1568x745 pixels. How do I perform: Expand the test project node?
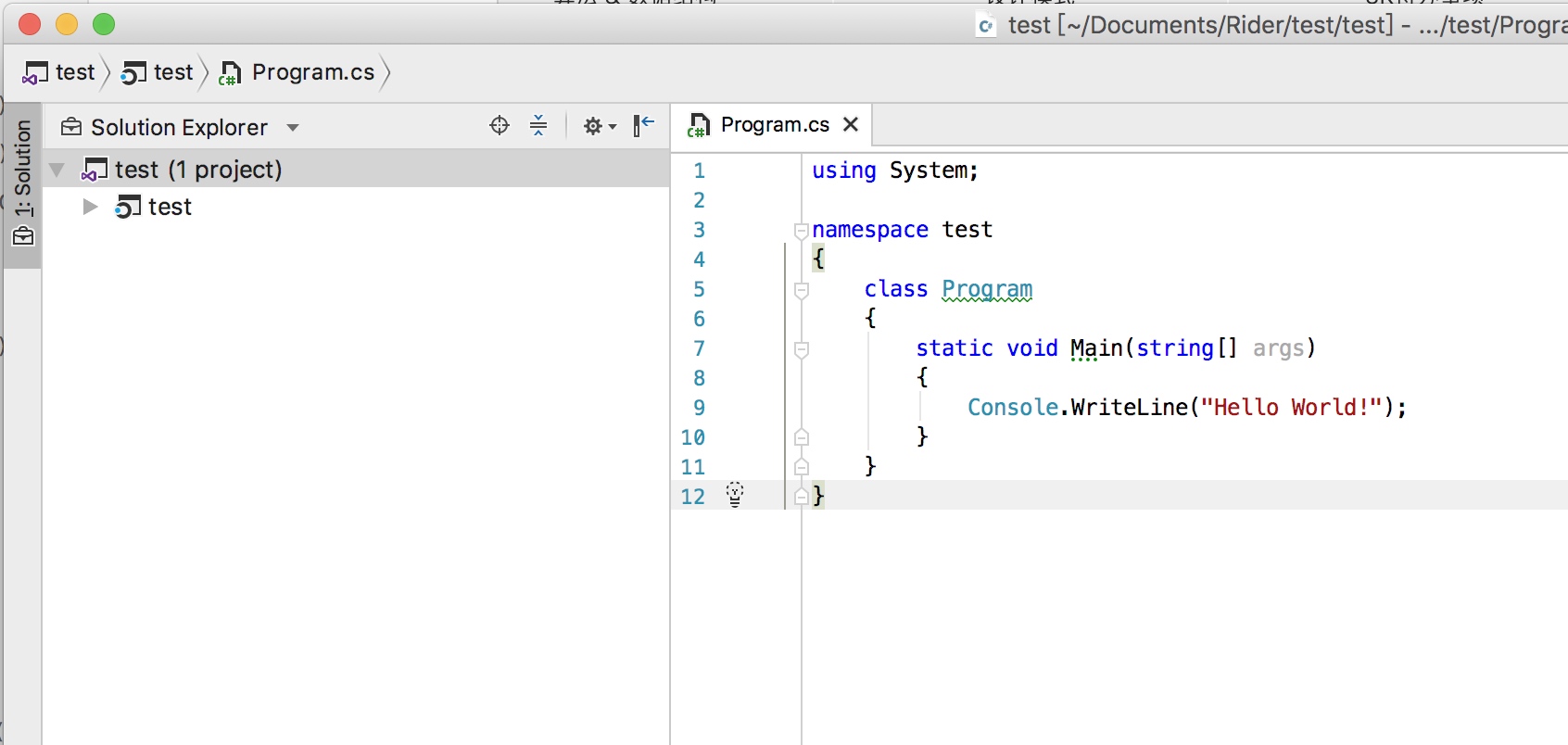[90, 207]
